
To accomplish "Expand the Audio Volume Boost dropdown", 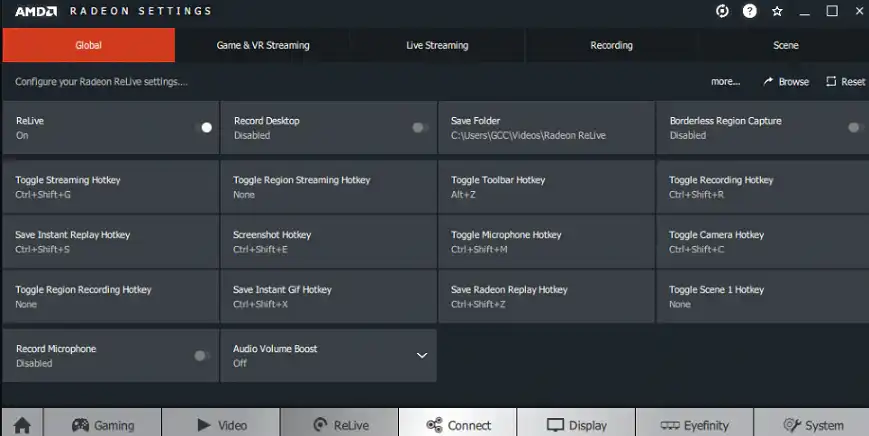I will pos(422,356).
